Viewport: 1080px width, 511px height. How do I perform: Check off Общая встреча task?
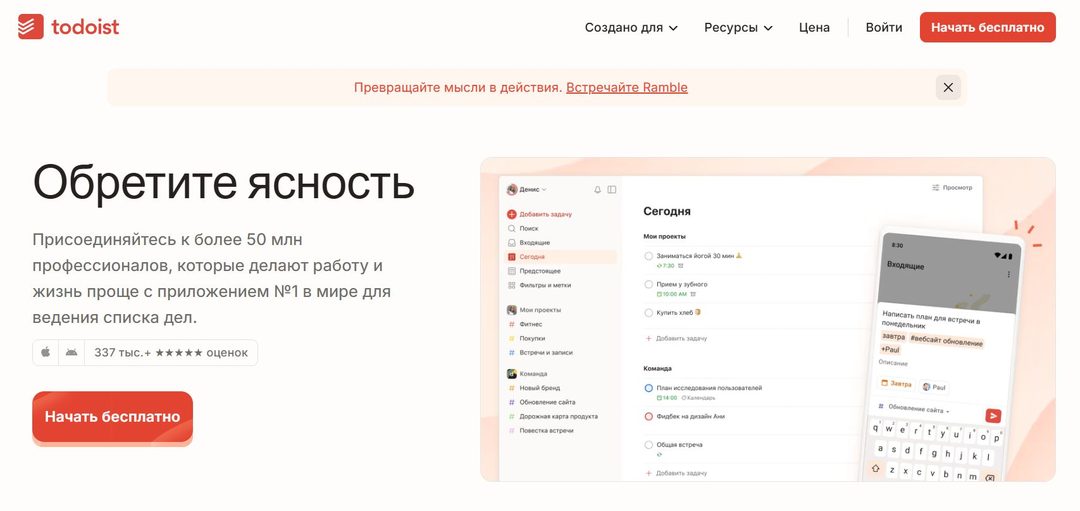pos(648,445)
